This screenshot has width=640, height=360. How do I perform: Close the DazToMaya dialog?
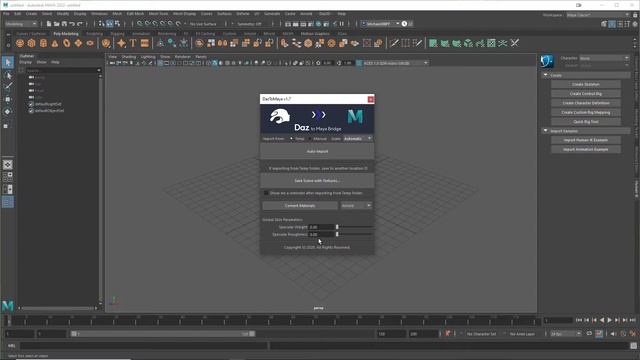click(371, 99)
